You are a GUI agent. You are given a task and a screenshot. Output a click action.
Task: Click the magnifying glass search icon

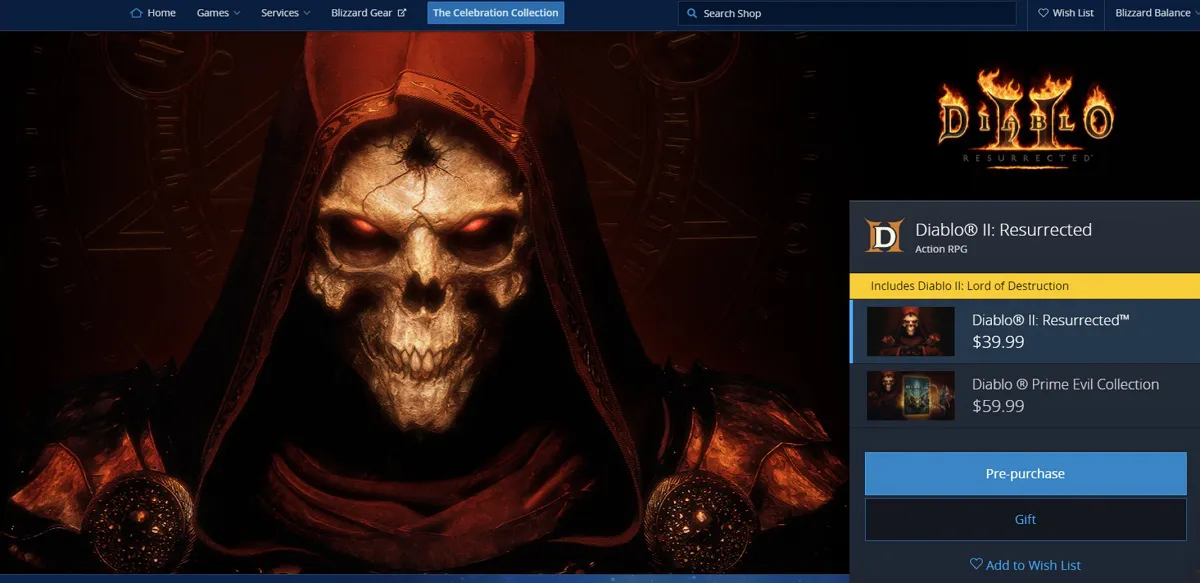click(x=692, y=13)
